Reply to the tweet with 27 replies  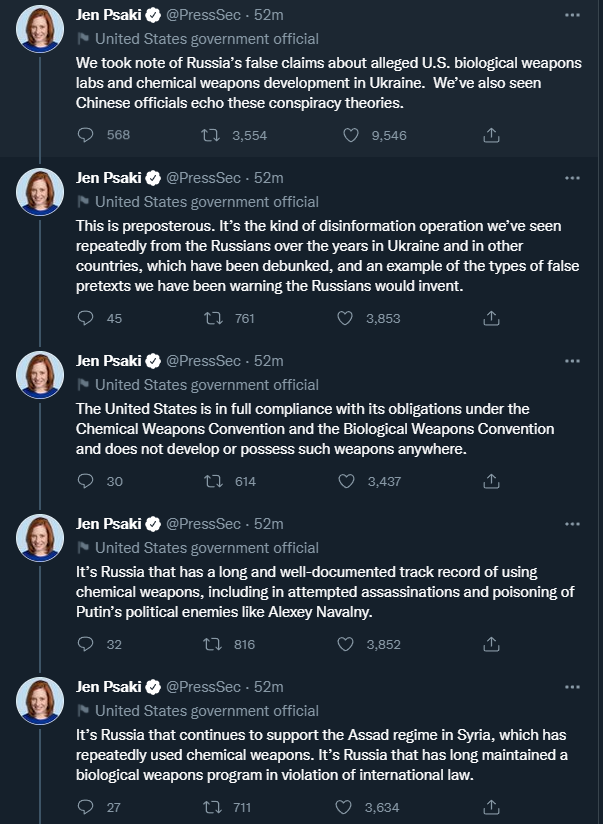pyautogui.click(x=86, y=807)
